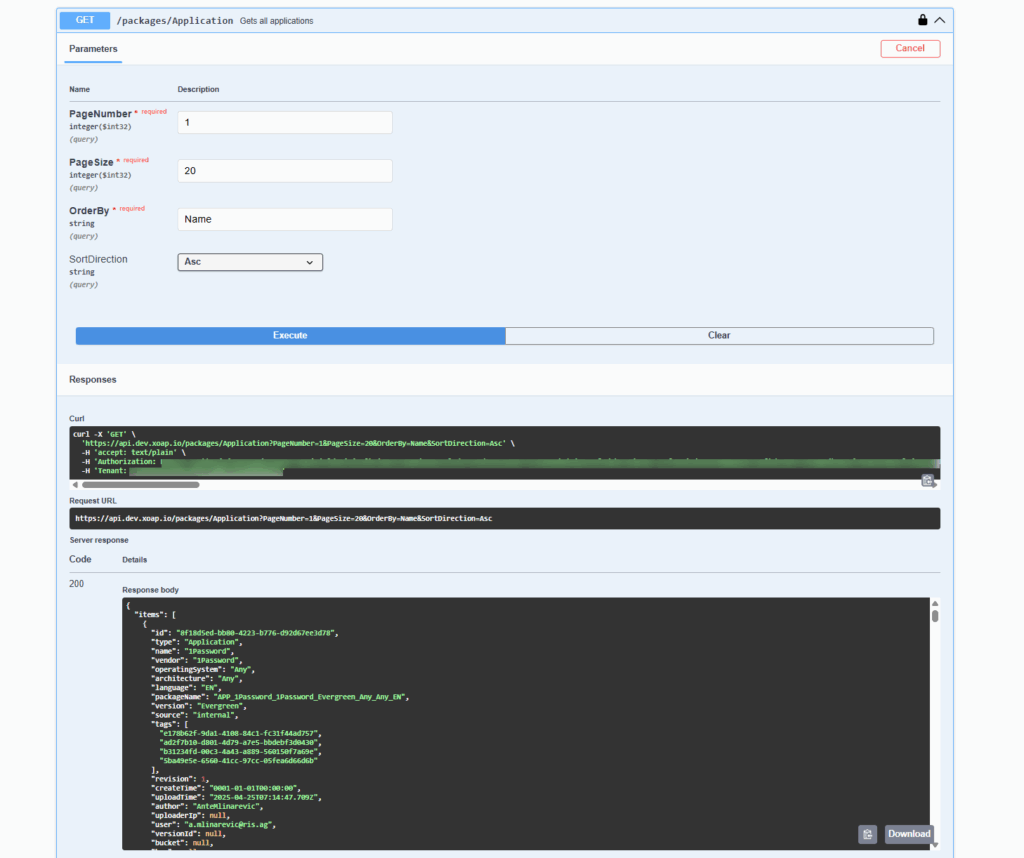The image size is (1024, 858).
Task: Click the curl scrollbar left arrow
Action: click(x=75, y=485)
